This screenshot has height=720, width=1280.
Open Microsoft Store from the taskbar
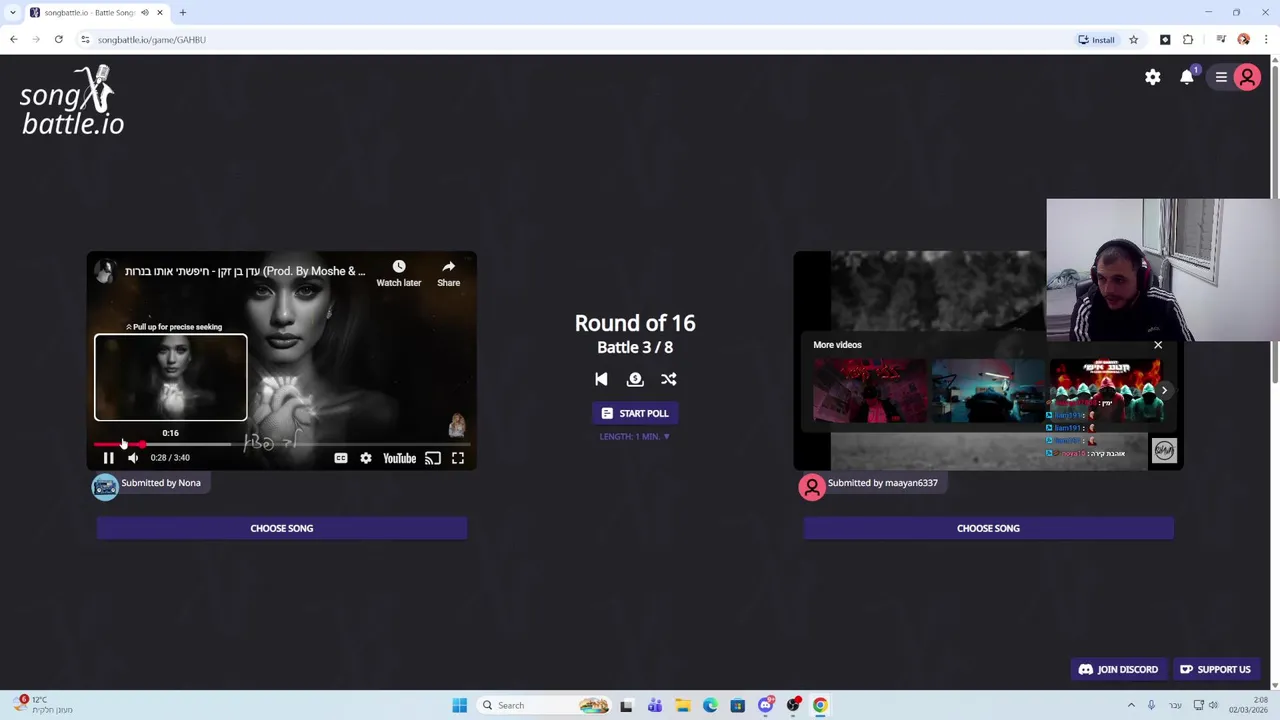coord(738,706)
